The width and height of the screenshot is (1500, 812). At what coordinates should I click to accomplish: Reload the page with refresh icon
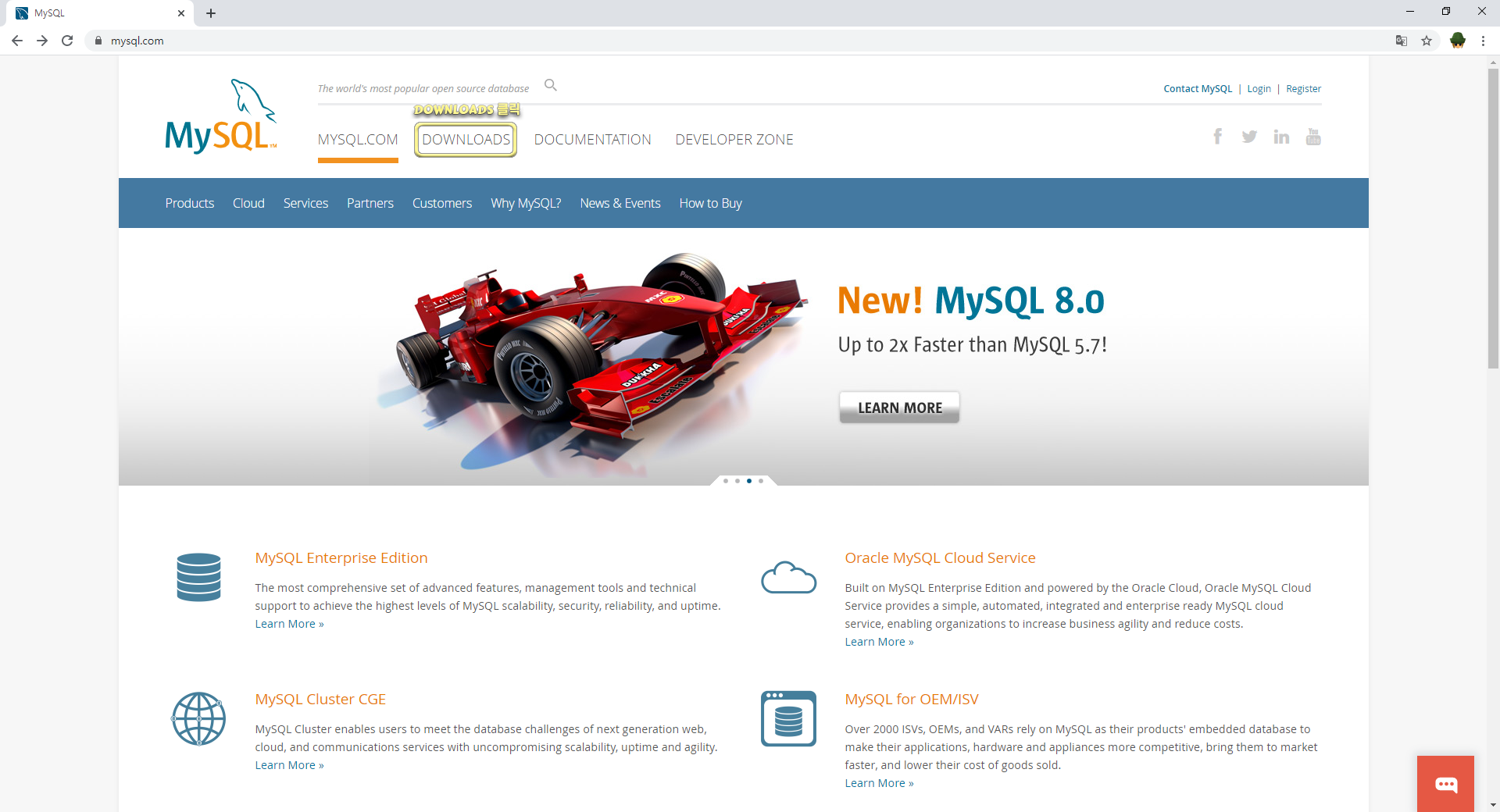point(67,41)
